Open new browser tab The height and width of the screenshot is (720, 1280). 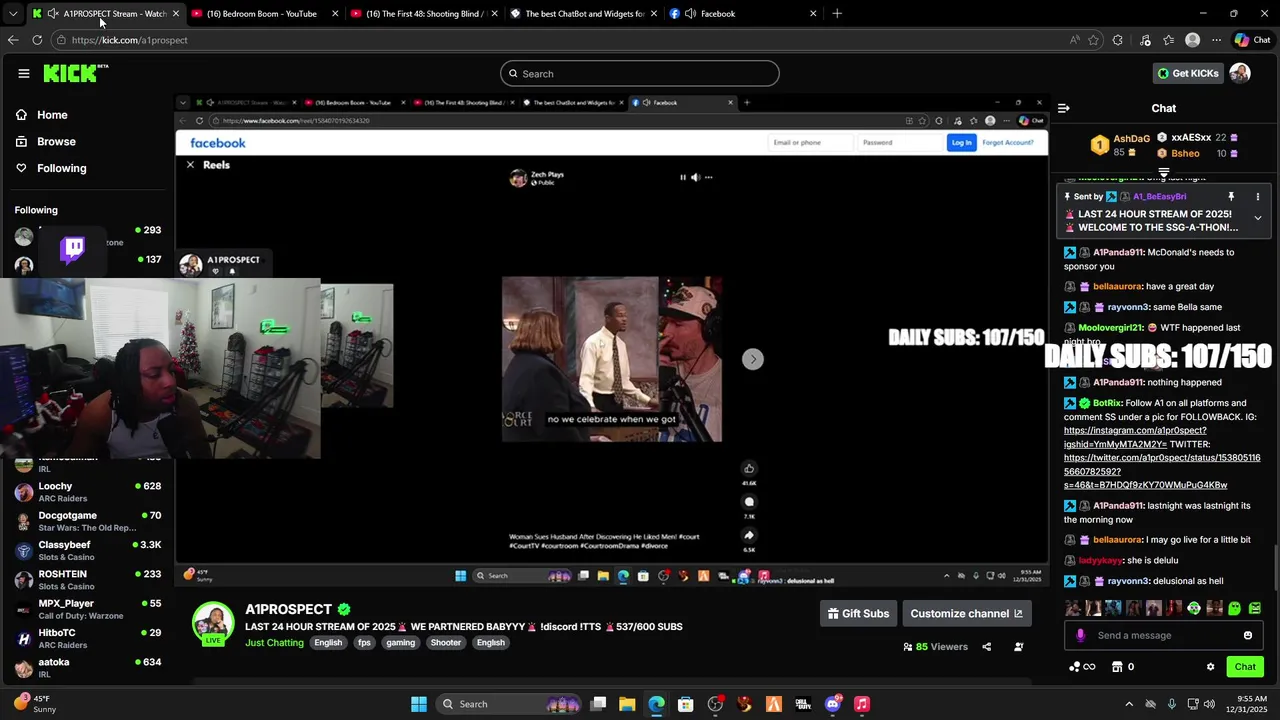click(837, 14)
